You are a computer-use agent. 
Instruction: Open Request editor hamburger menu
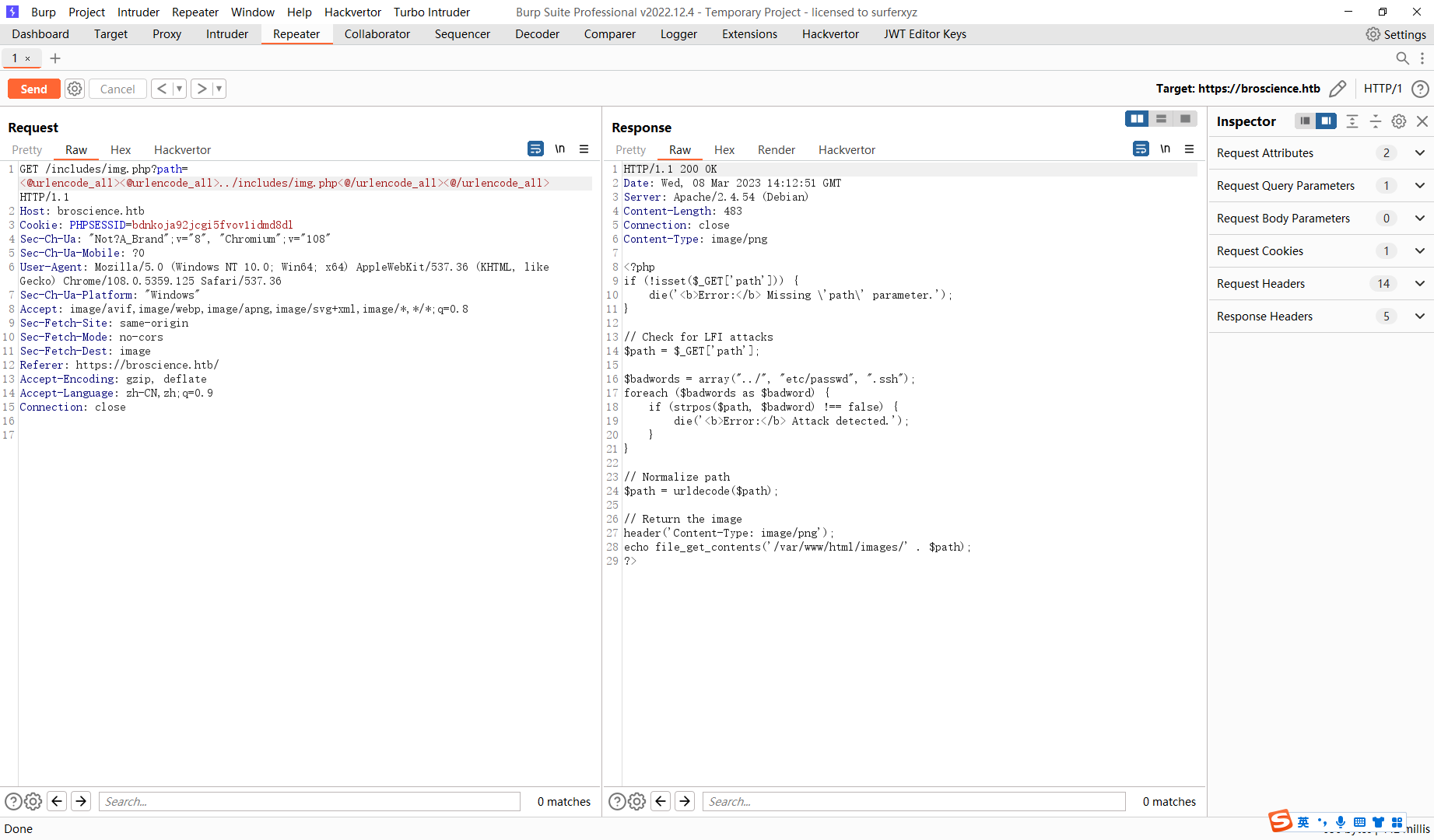pos(584,149)
